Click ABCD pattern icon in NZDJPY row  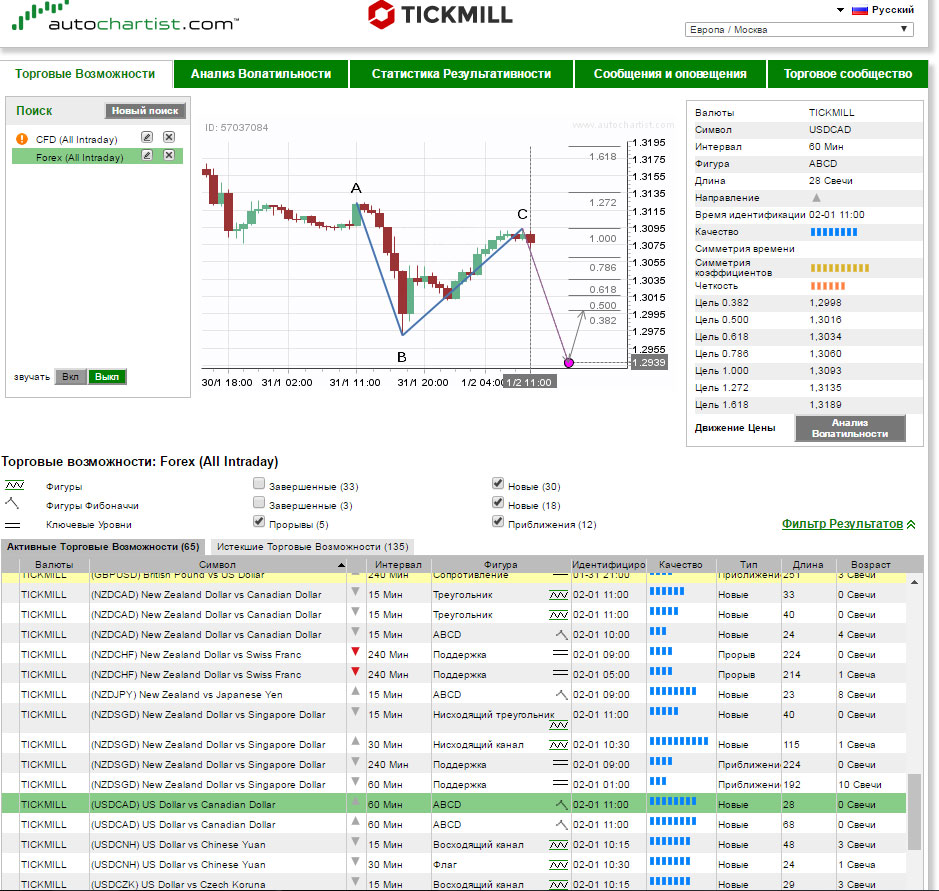coord(561,695)
